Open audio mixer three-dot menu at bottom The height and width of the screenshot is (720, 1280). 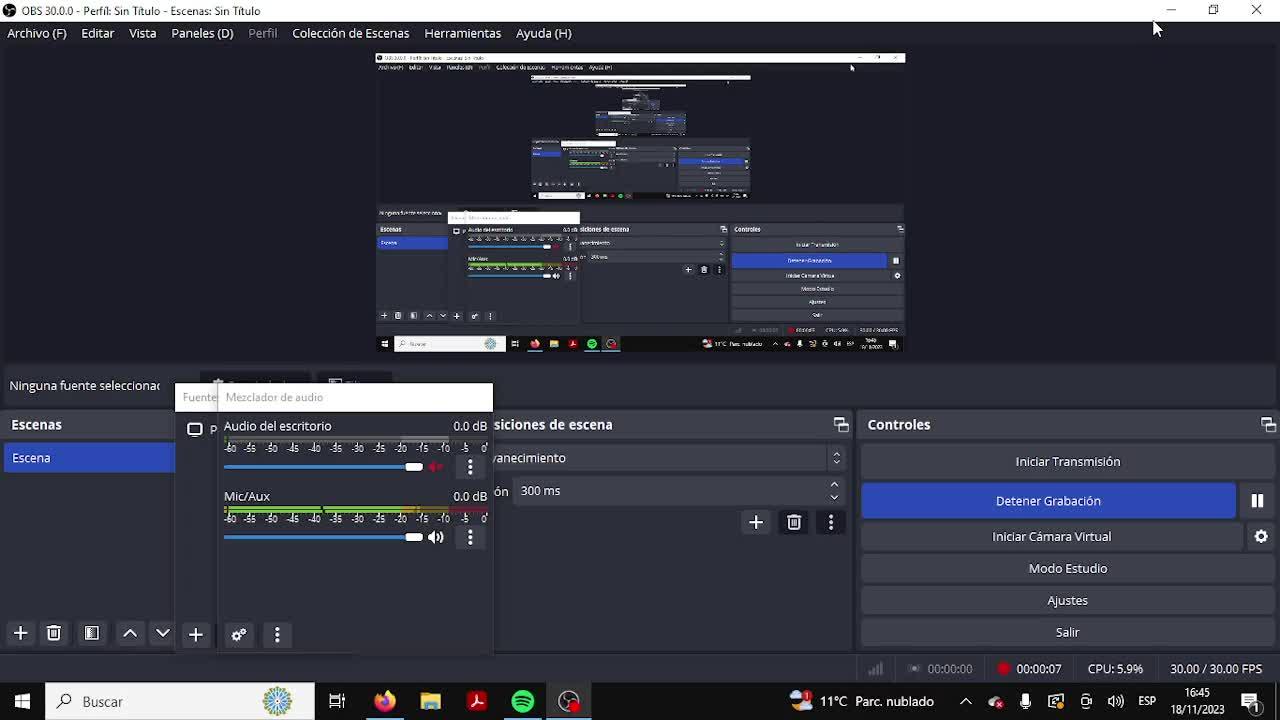tap(277, 635)
